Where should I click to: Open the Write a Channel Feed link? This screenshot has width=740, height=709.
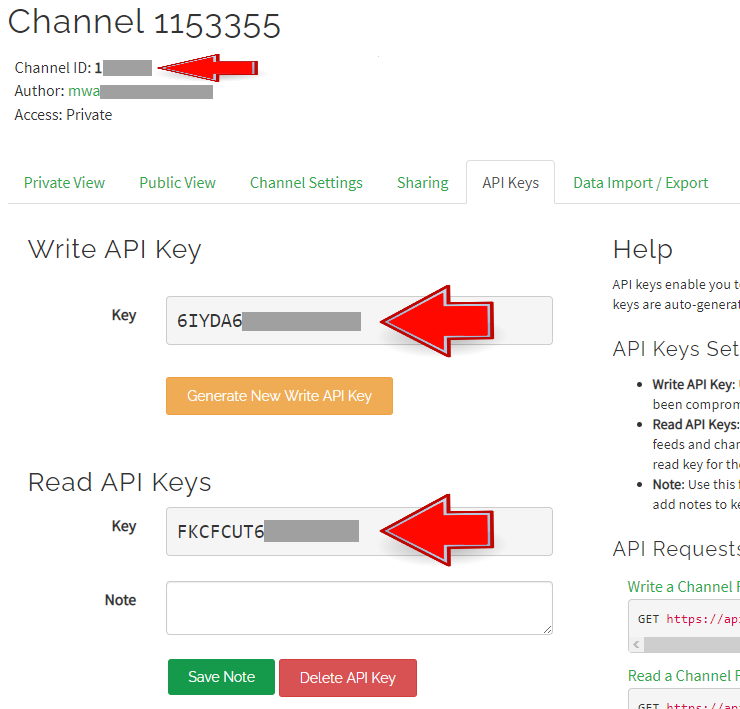[x=683, y=586]
